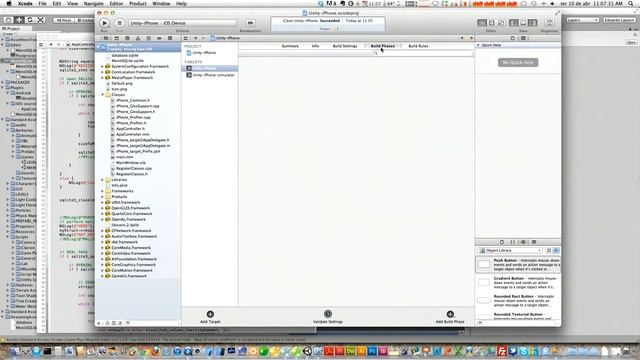Show the File inspector icon in utilities

tap(513, 38)
